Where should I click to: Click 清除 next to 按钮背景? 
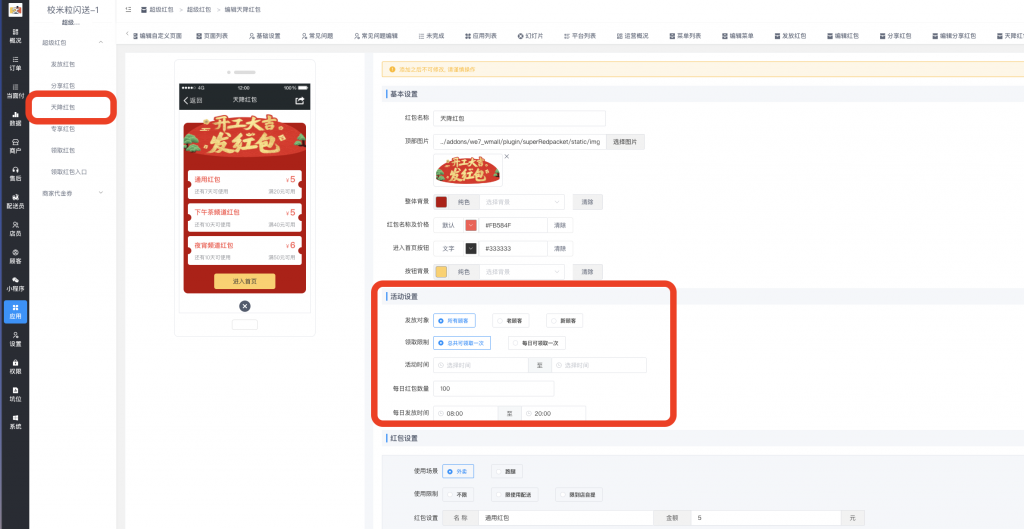(x=588, y=271)
